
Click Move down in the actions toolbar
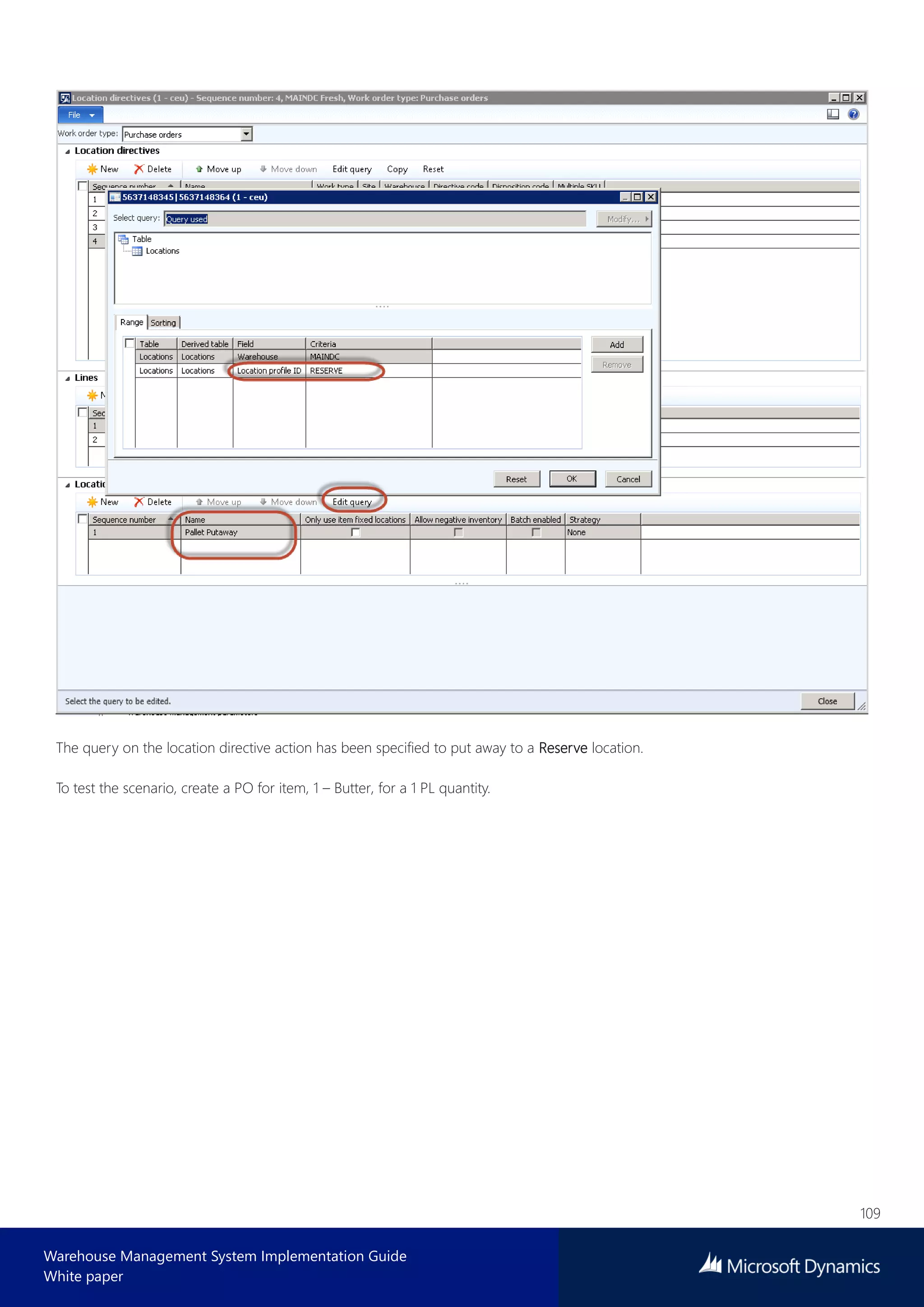pos(288,502)
